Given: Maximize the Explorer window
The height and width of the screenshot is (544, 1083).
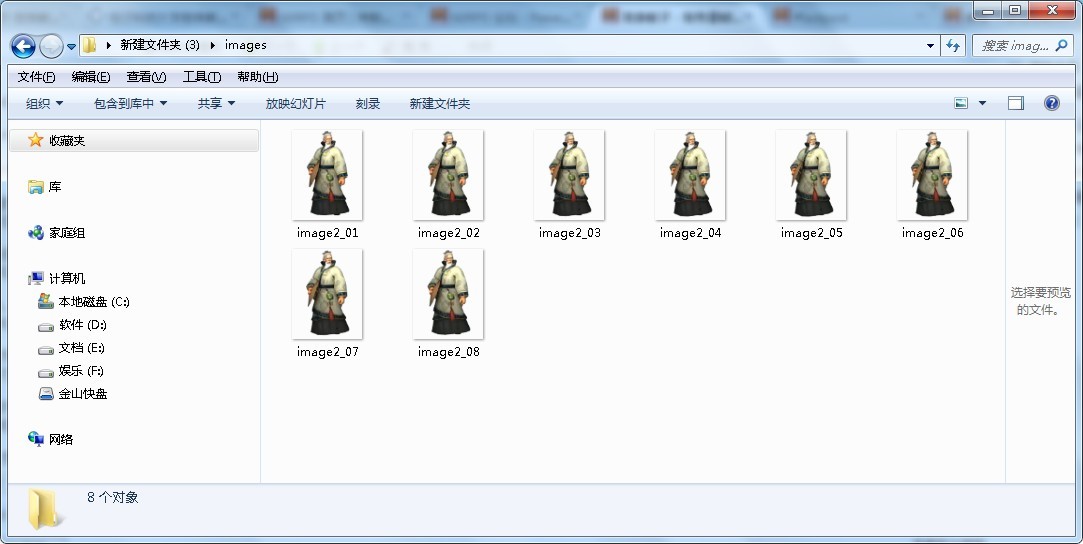Looking at the screenshot, I should (1015, 10).
